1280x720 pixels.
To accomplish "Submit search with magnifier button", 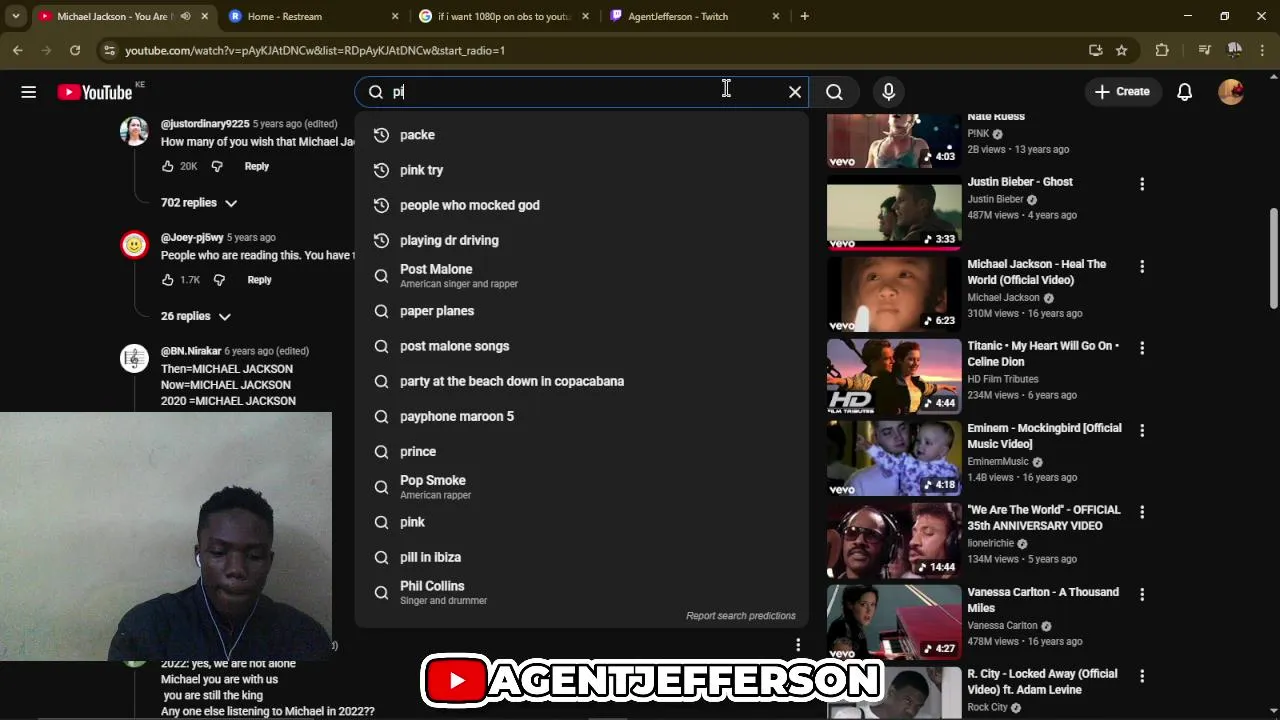I will 834,92.
